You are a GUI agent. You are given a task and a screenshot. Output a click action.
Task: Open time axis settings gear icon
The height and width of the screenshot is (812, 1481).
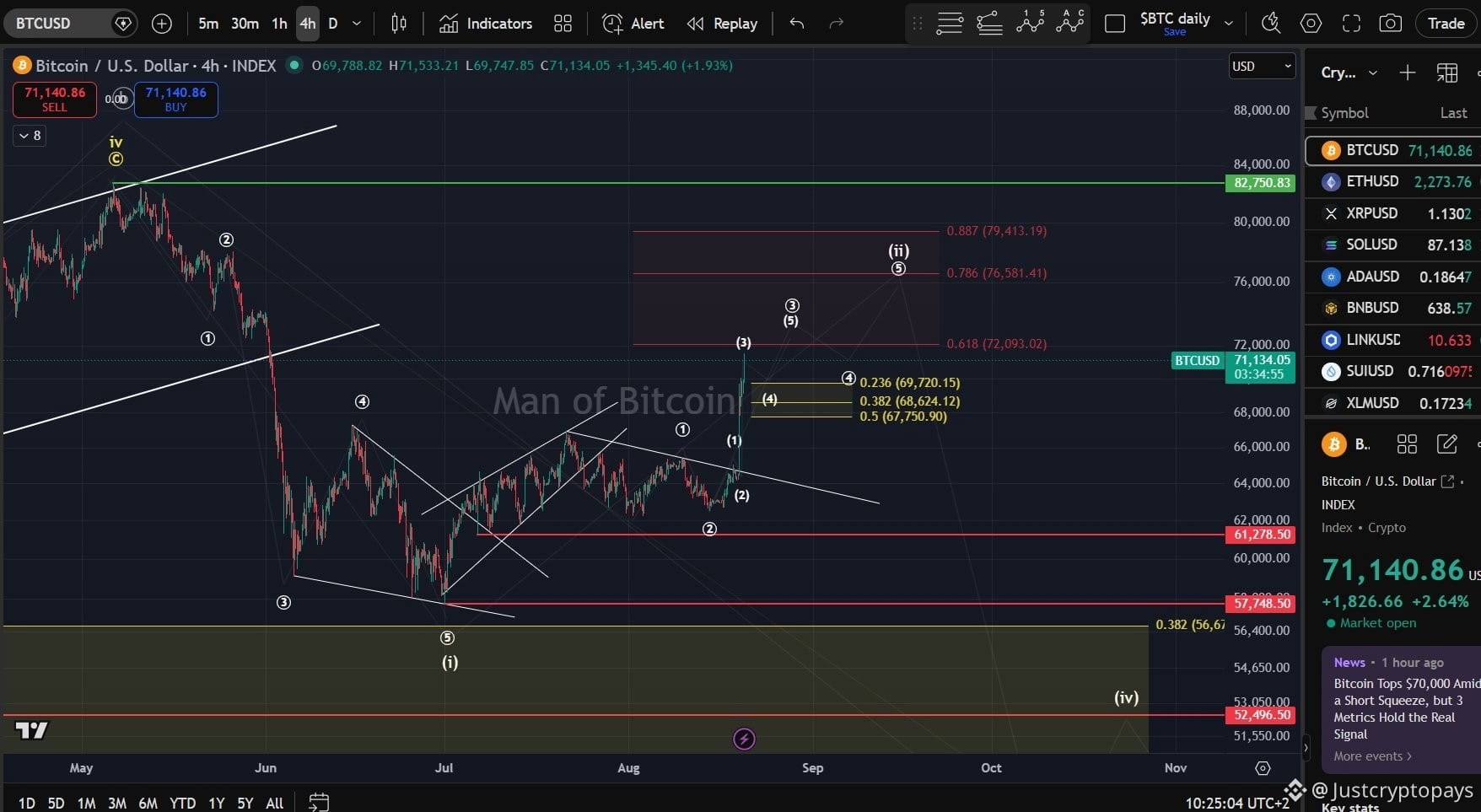(x=1263, y=767)
